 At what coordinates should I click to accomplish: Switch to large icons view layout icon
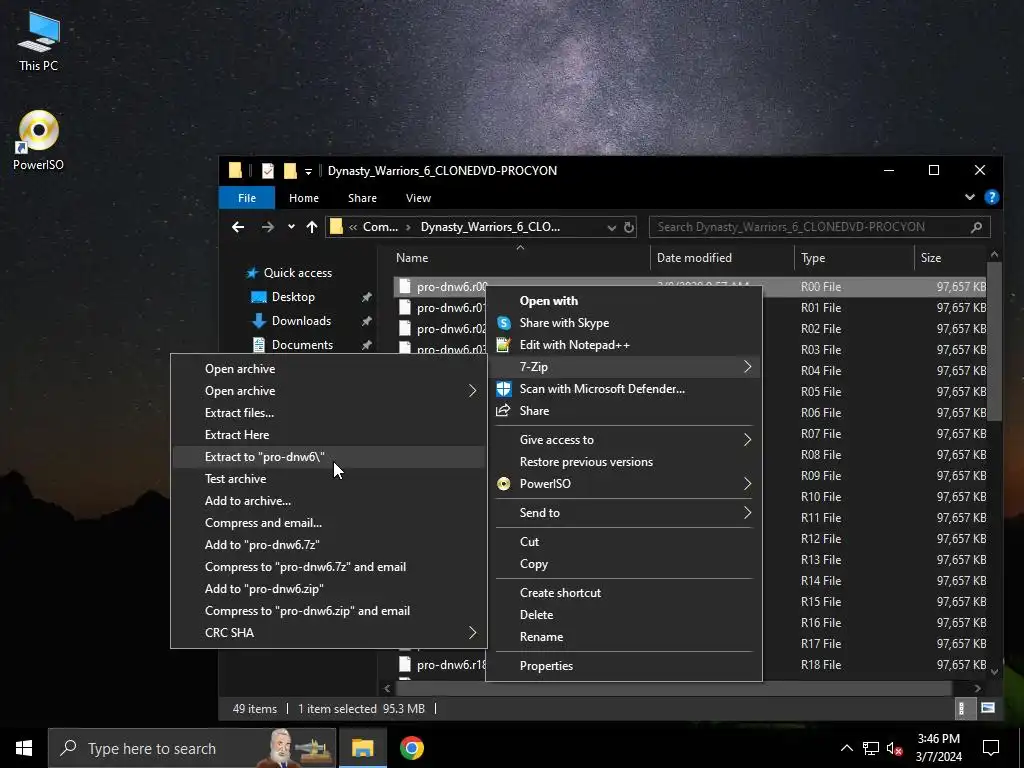(987, 708)
